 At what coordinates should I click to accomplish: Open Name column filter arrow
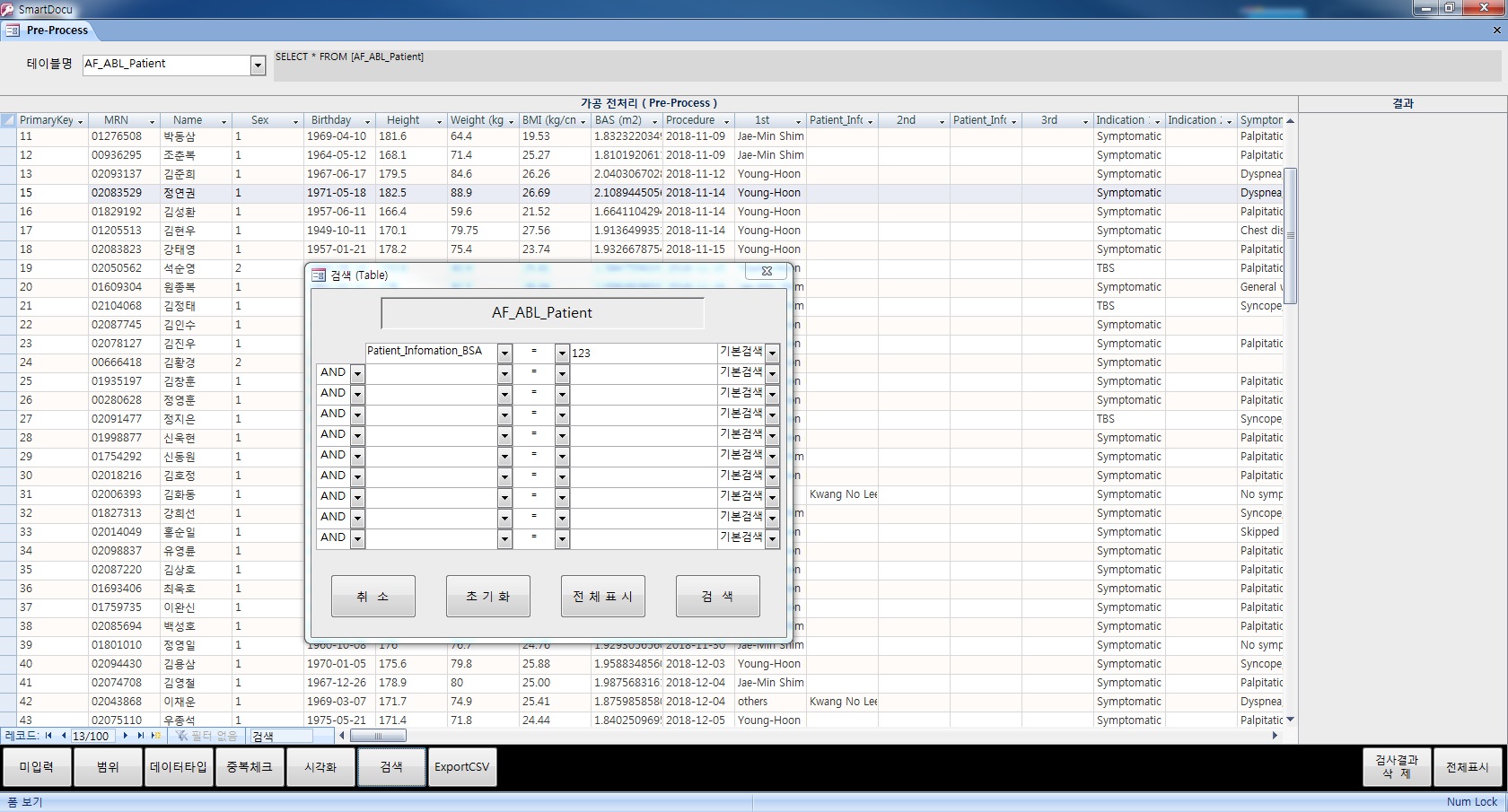pyautogui.click(x=224, y=121)
